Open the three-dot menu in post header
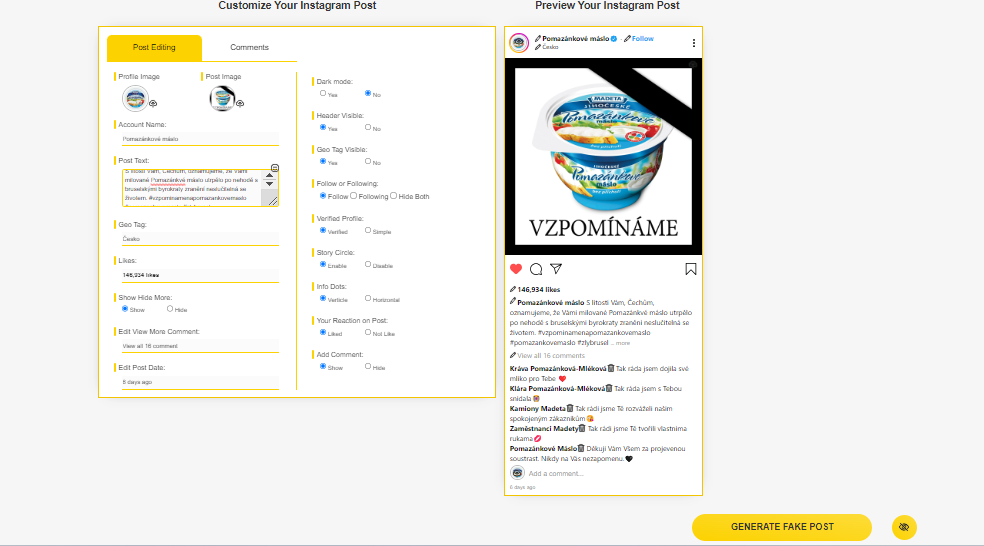Viewport: 984px width, 546px height. [693, 43]
